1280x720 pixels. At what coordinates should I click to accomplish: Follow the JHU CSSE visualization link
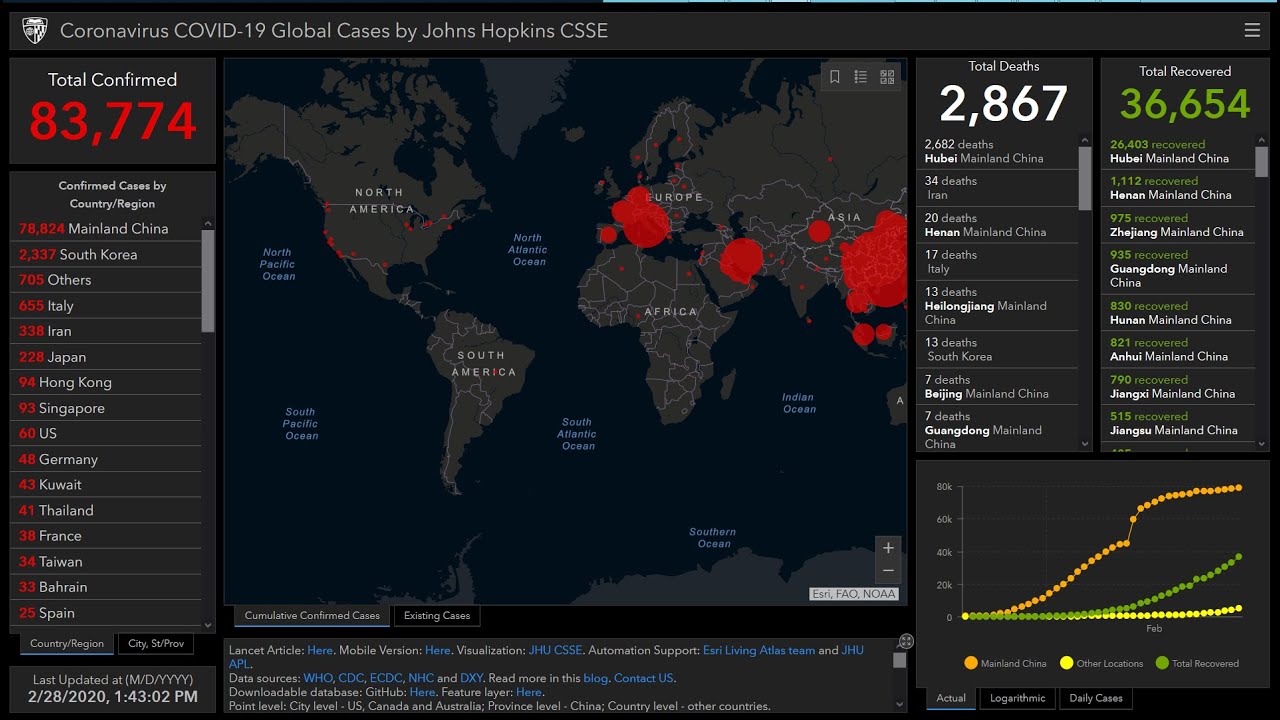pyautogui.click(x=555, y=650)
